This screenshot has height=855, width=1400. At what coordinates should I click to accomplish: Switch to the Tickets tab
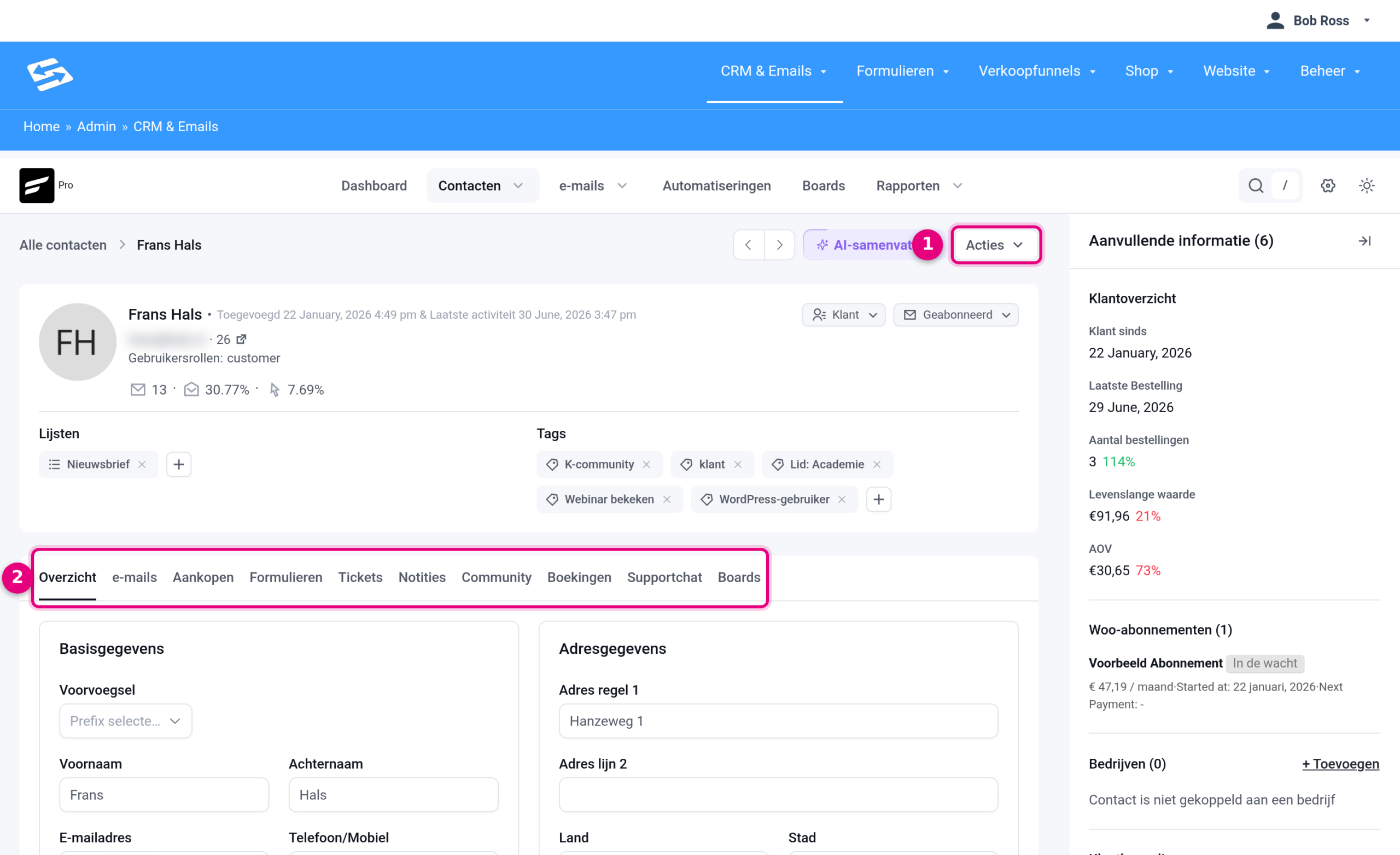[360, 577]
